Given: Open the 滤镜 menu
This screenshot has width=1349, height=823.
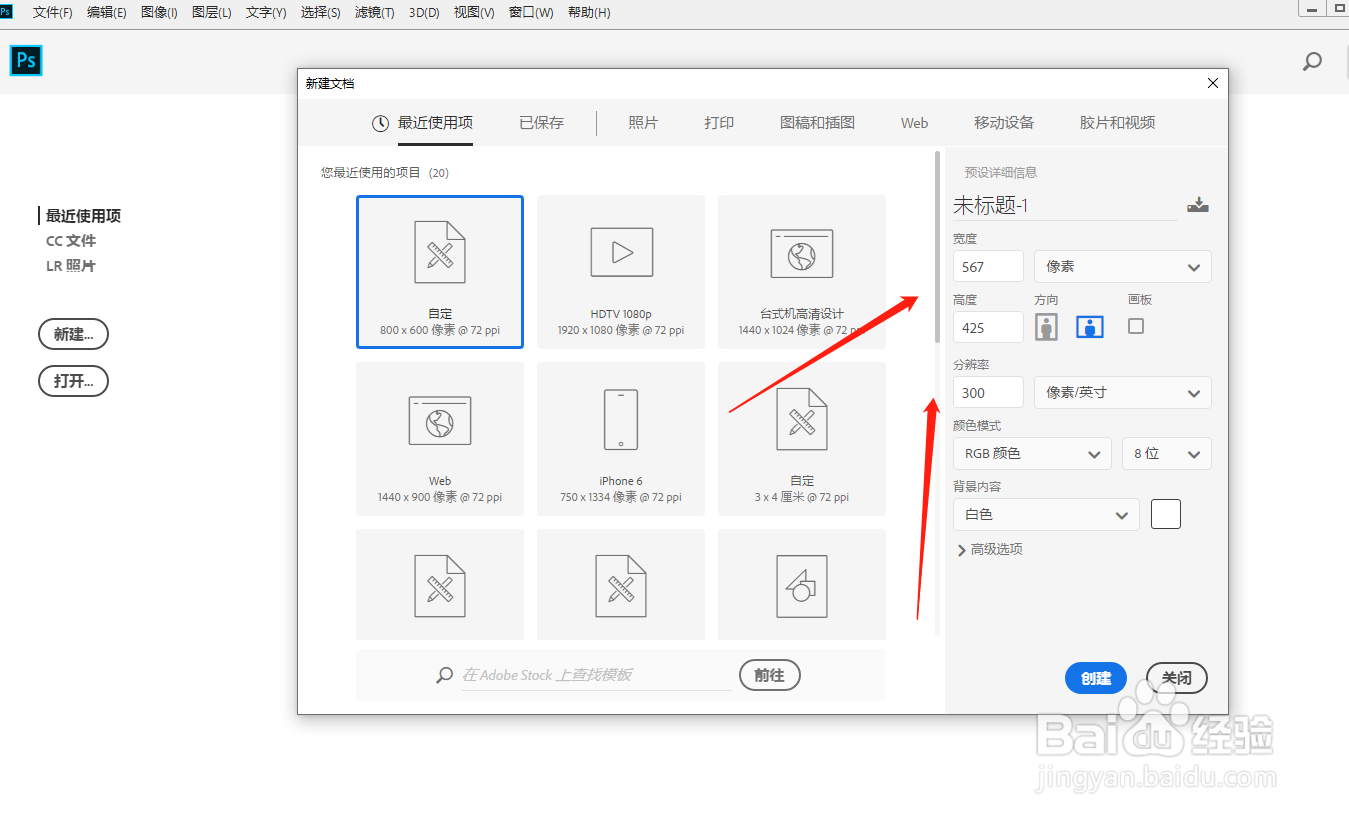Looking at the screenshot, I should tap(374, 13).
